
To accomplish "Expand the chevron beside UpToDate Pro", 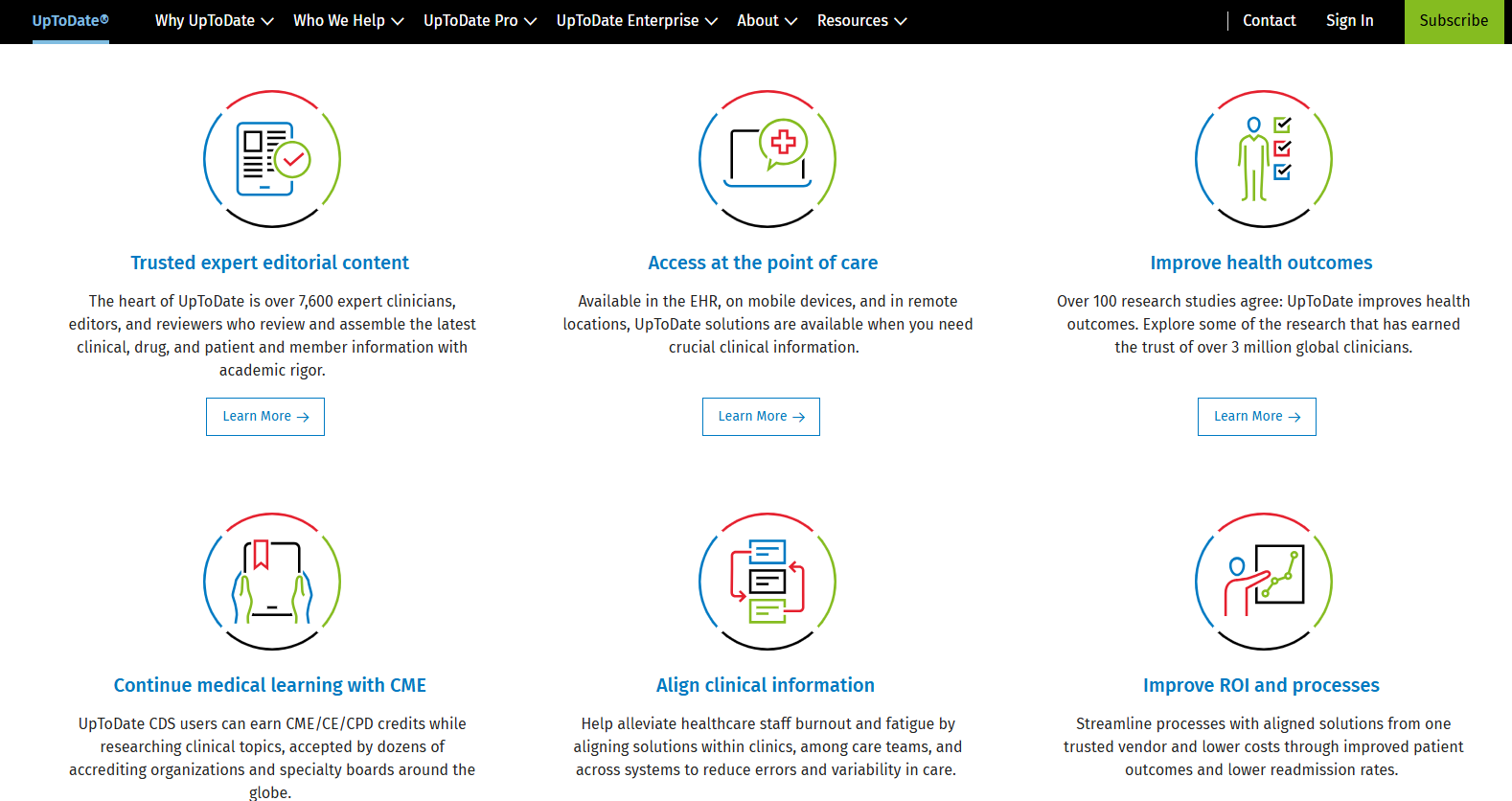I will [x=530, y=21].
